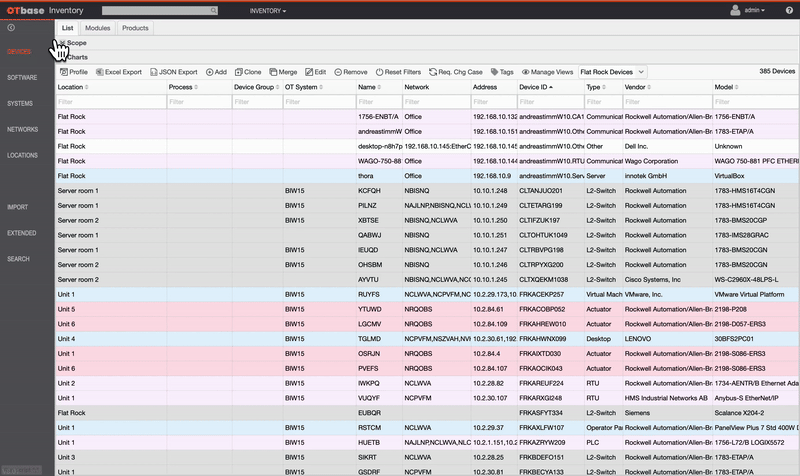Remove the selected device
Image resolution: width=800 pixels, height=476 pixels.
[x=351, y=72]
